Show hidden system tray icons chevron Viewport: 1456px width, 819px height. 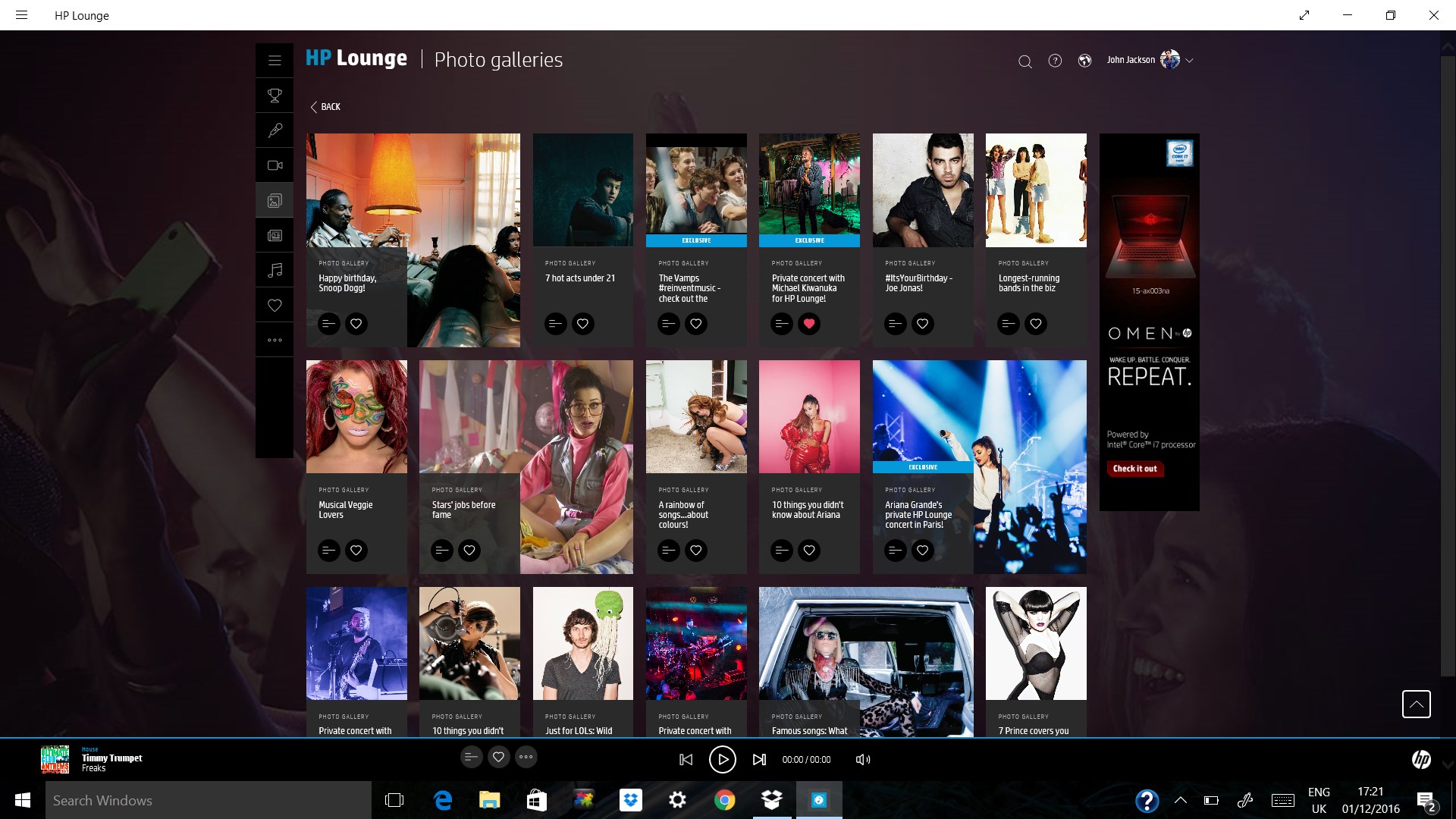(1181, 800)
